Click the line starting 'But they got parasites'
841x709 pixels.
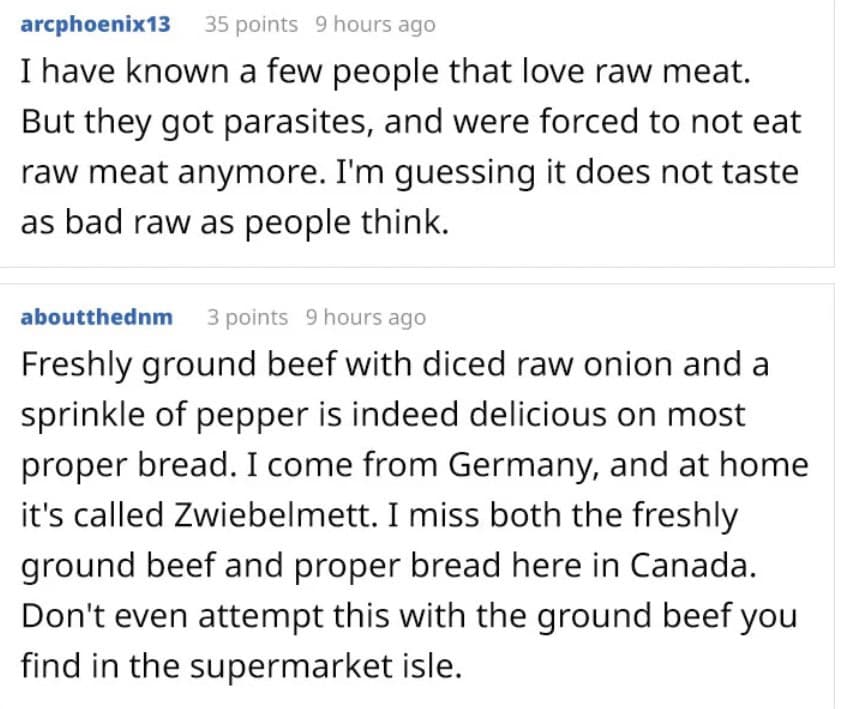(411, 122)
